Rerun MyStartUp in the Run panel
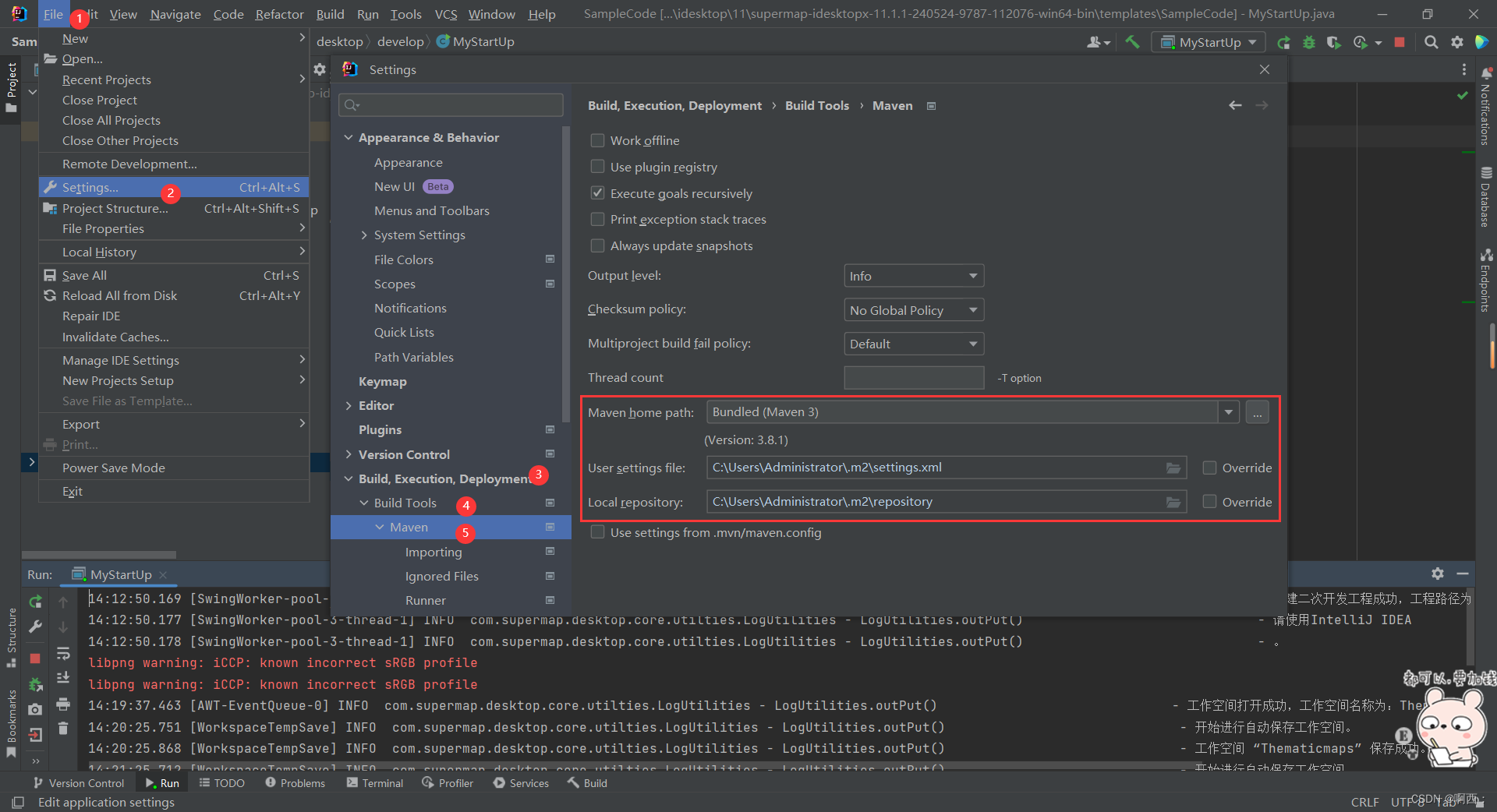The height and width of the screenshot is (812, 1497). [x=35, y=602]
